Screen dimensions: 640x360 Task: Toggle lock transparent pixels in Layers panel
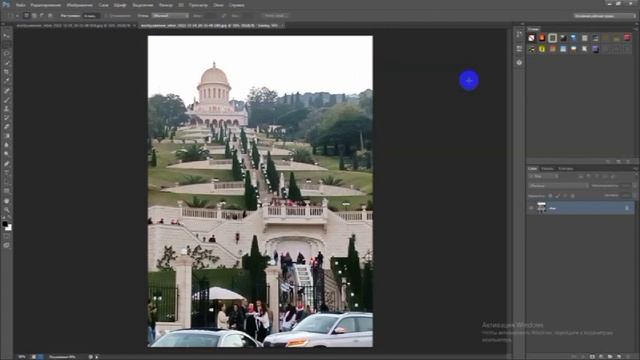point(550,196)
